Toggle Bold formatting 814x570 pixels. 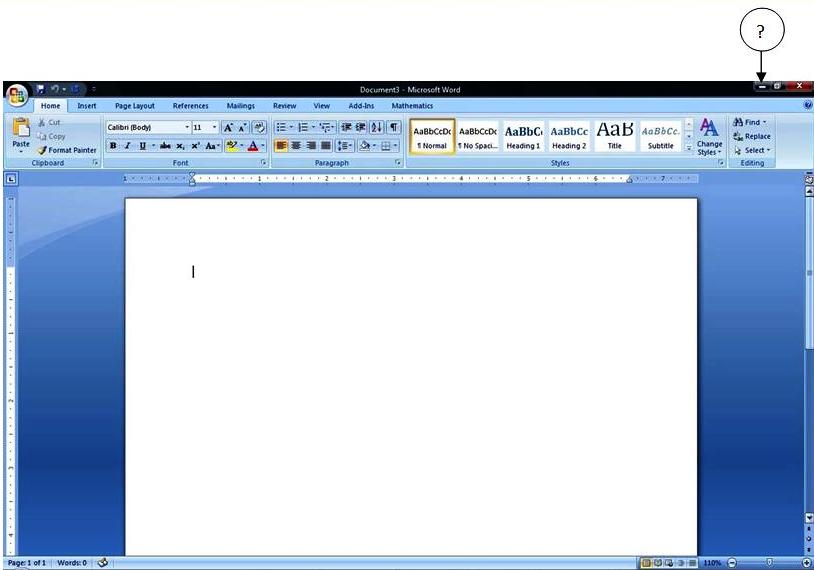[113, 146]
